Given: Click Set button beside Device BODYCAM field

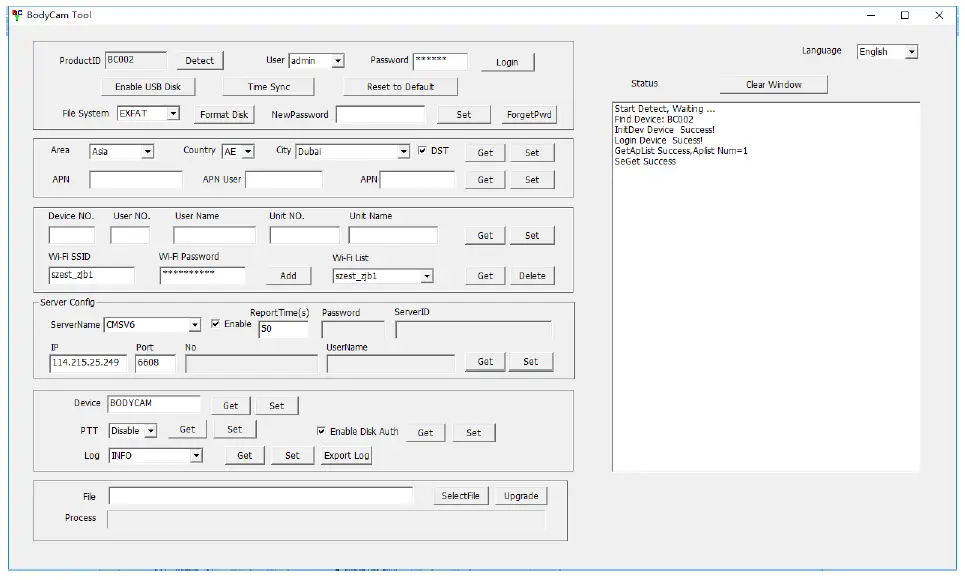Looking at the screenshot, I should tap(276, 406).
